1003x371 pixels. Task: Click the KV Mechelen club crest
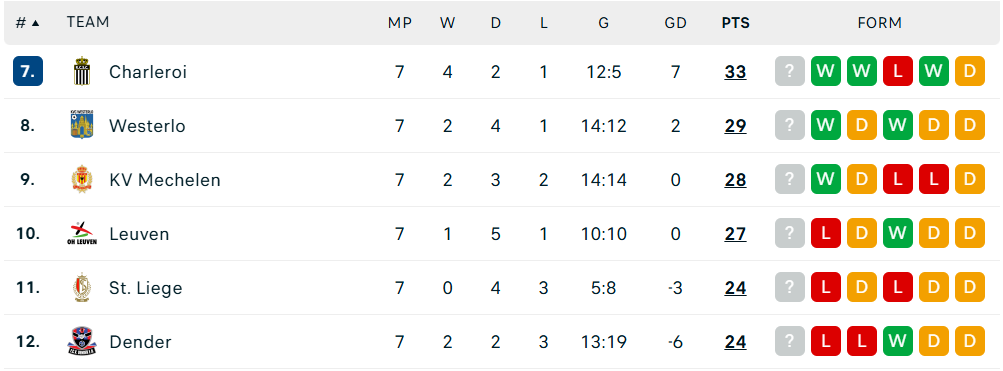(x=82, y=180)
